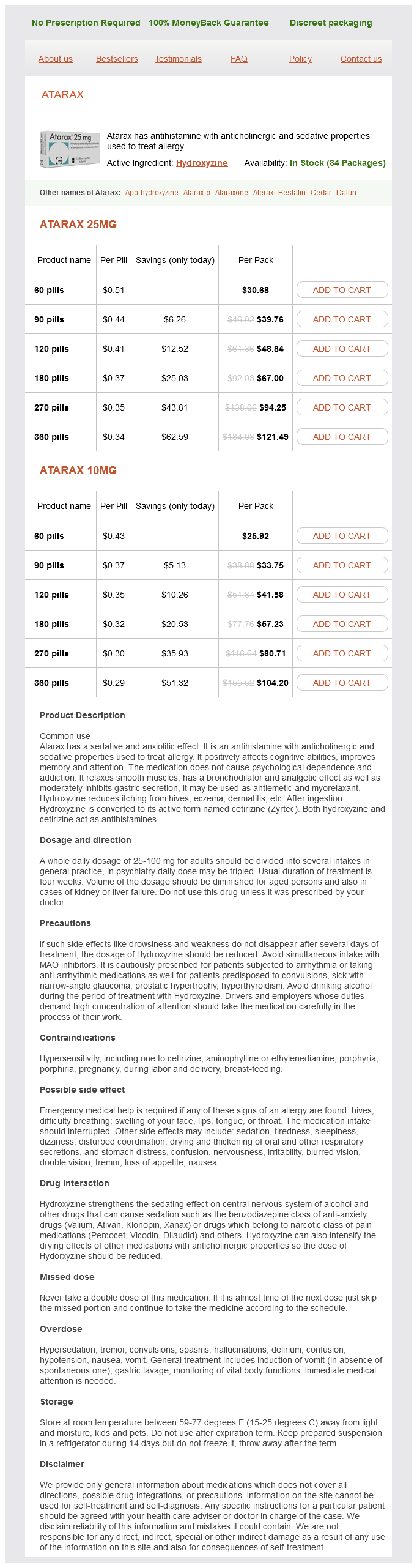This screenshot has width=417, height=1568.
Task: Follow the Ataraxone link
Action: coord(231,193)
